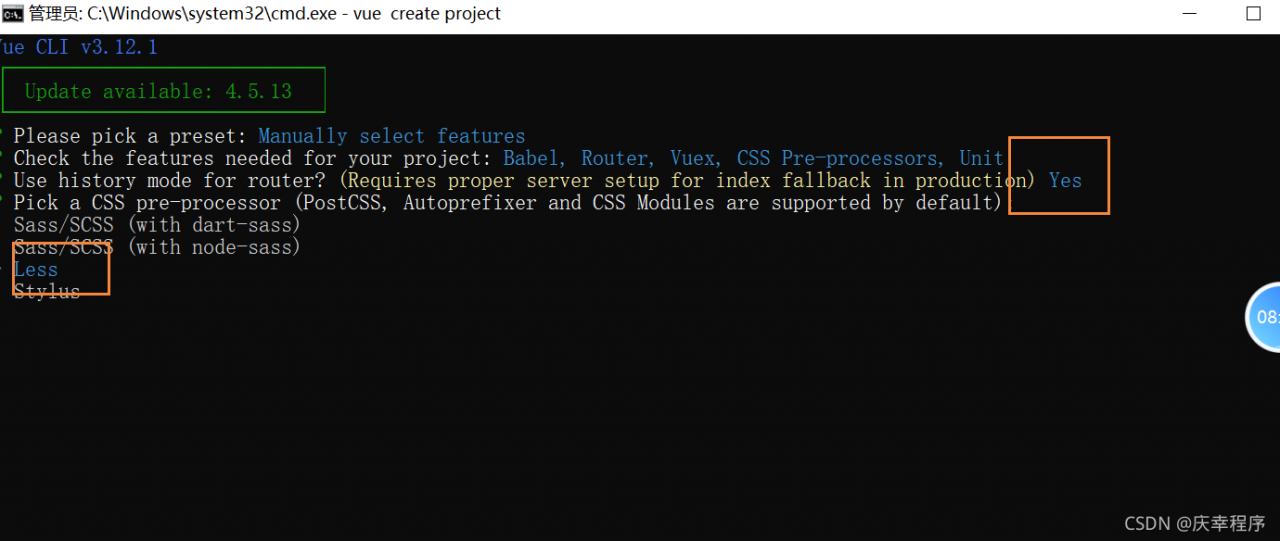Click the CSDN watermark at bottom right
This screenshot has height=541, width=1280.
(1194, 524)
